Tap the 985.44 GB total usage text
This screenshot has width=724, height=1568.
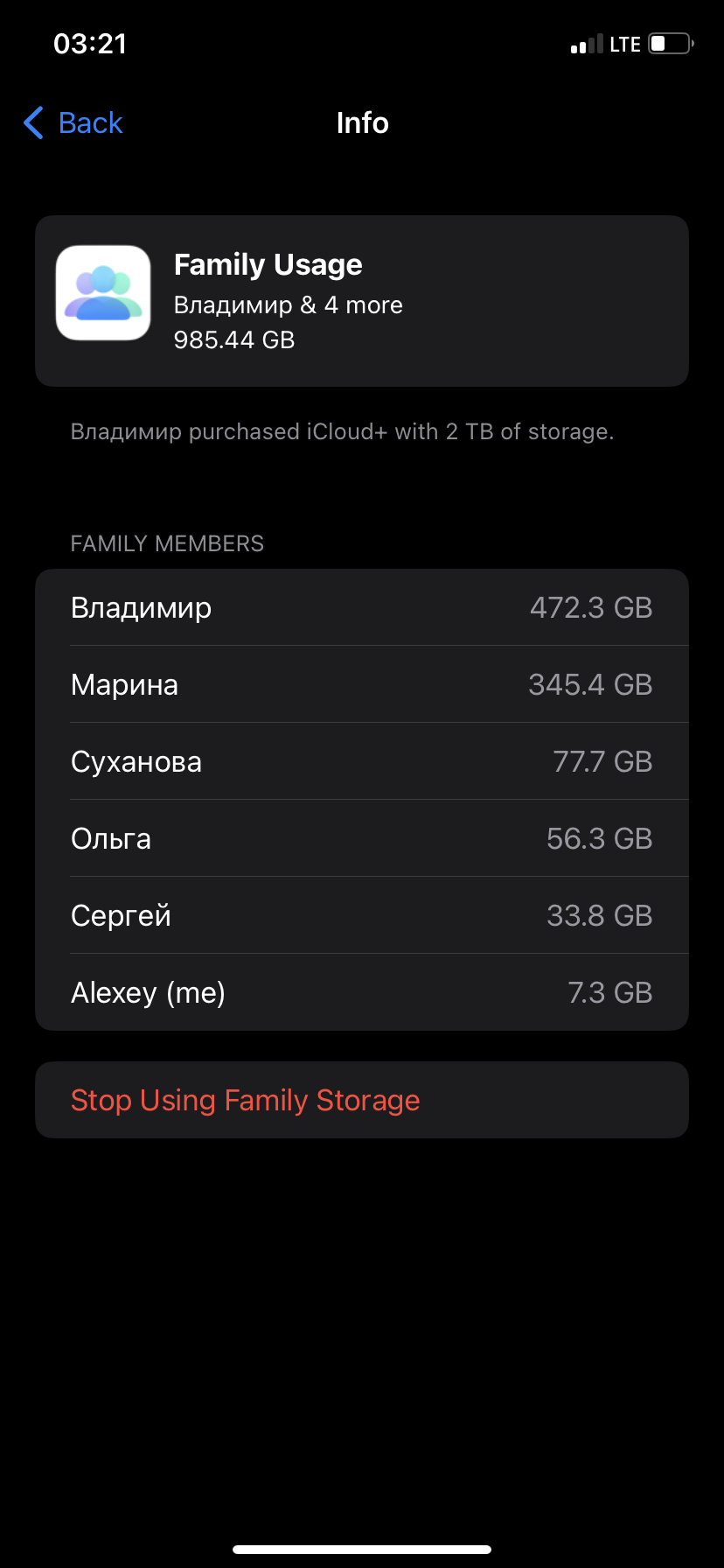click(x=234, y=339)
